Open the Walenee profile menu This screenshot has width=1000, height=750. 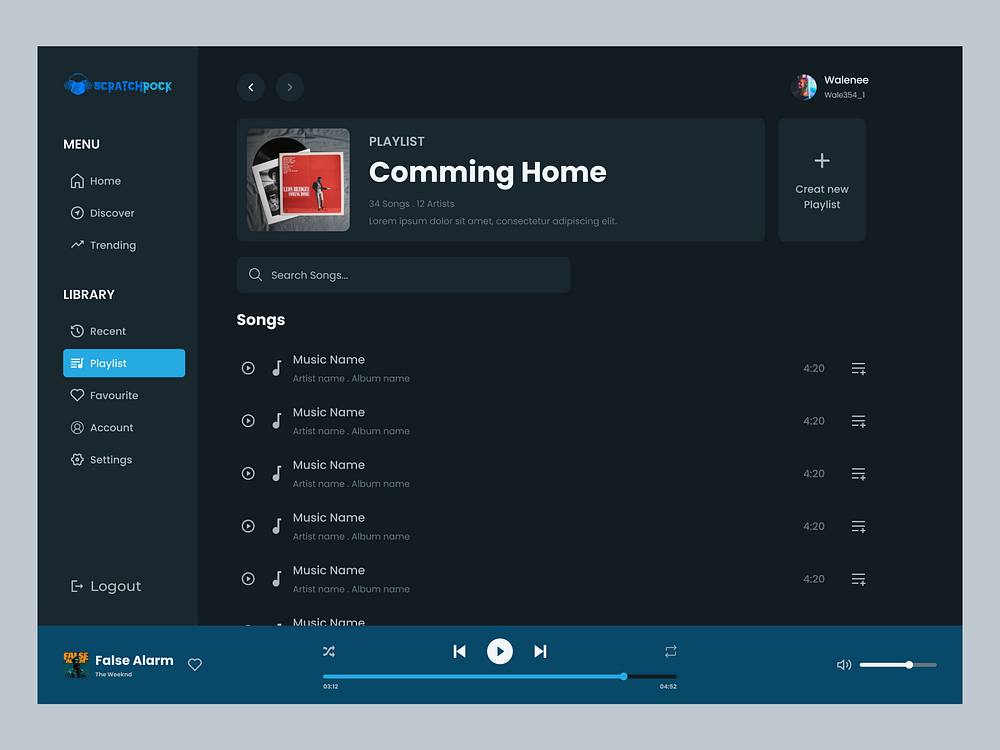[x=830, y=87]
